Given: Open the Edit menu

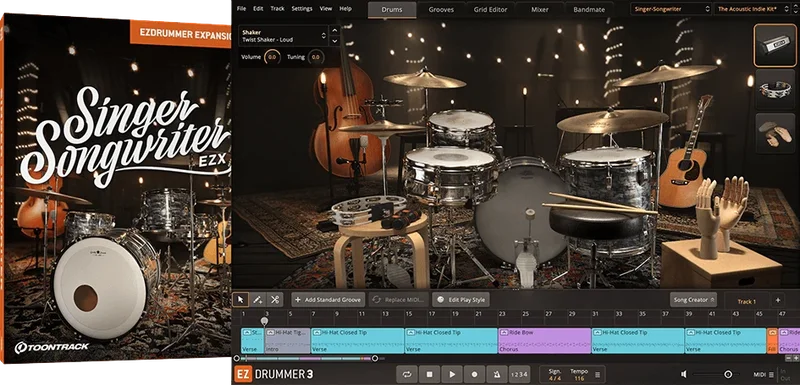Looking at the screenshot, I should [x=258, y=9].
